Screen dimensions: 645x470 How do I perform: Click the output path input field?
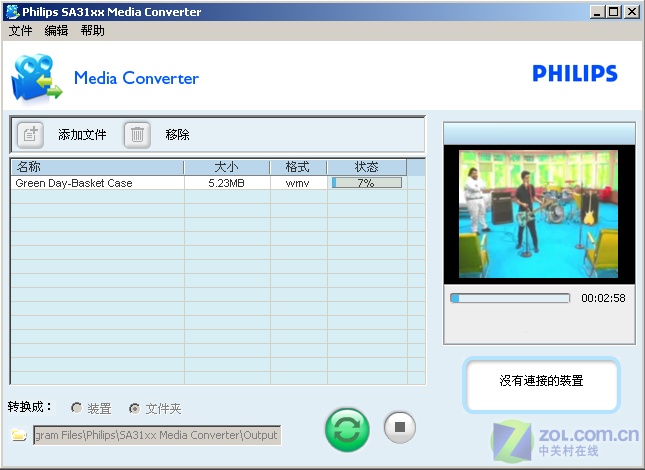tap(157, 435)
